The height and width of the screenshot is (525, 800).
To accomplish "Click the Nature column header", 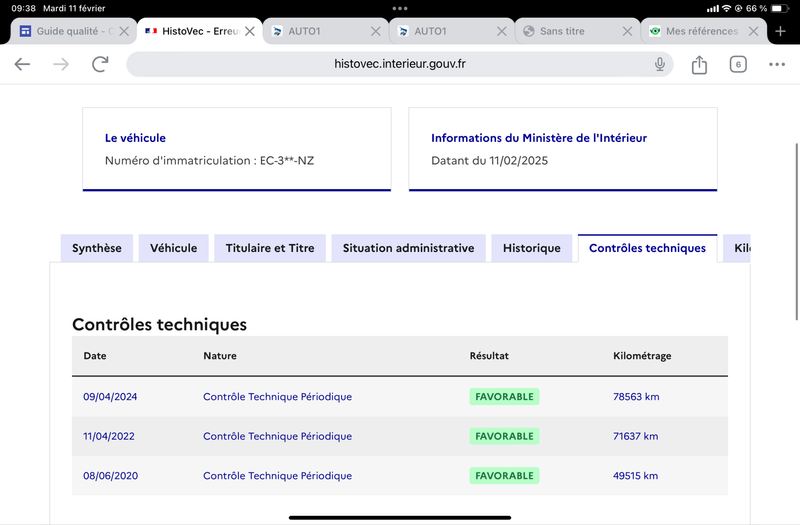I will pos(220,356).
